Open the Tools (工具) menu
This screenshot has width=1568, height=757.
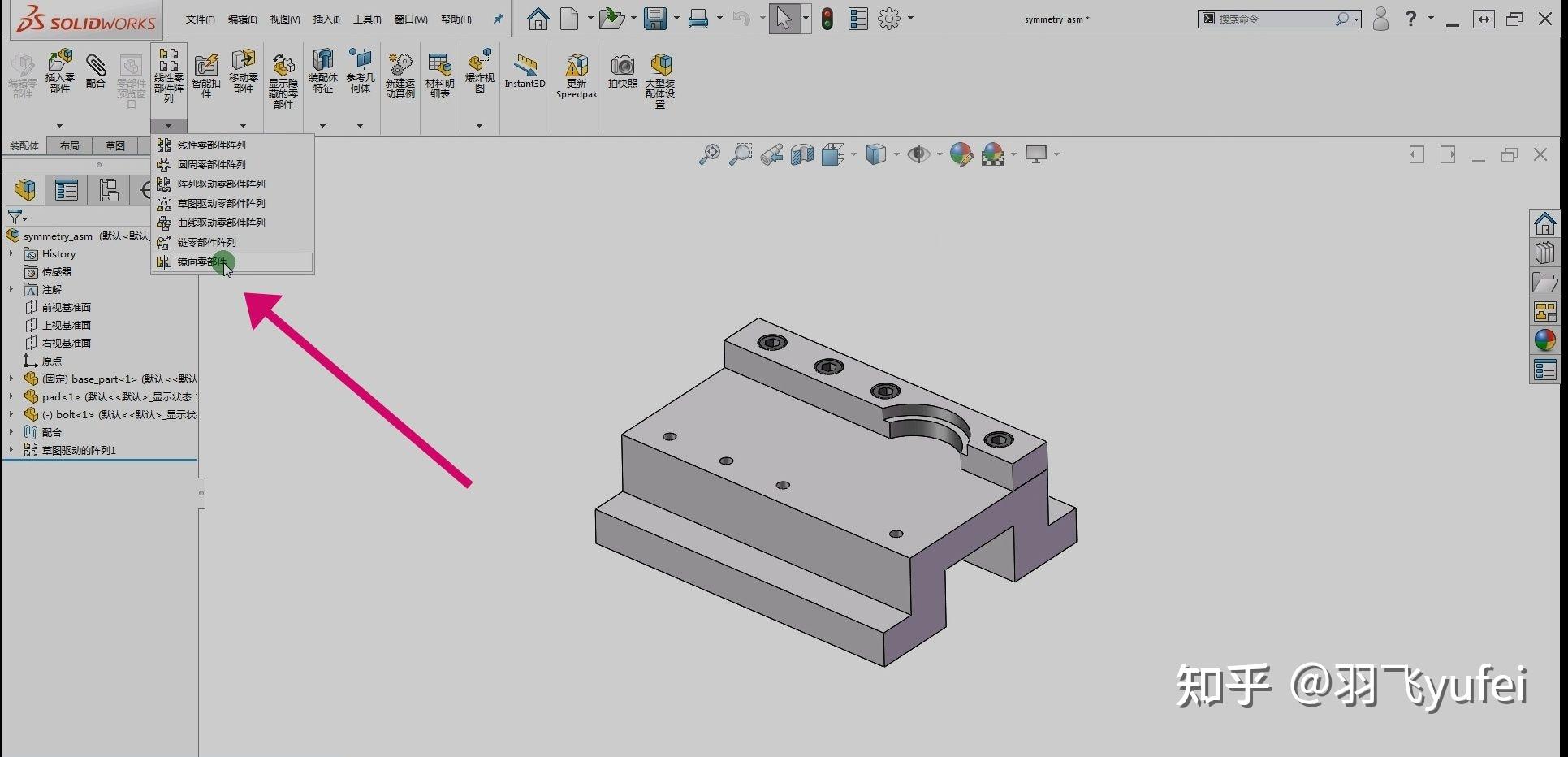pyautogui.click(x=367, y=19)
